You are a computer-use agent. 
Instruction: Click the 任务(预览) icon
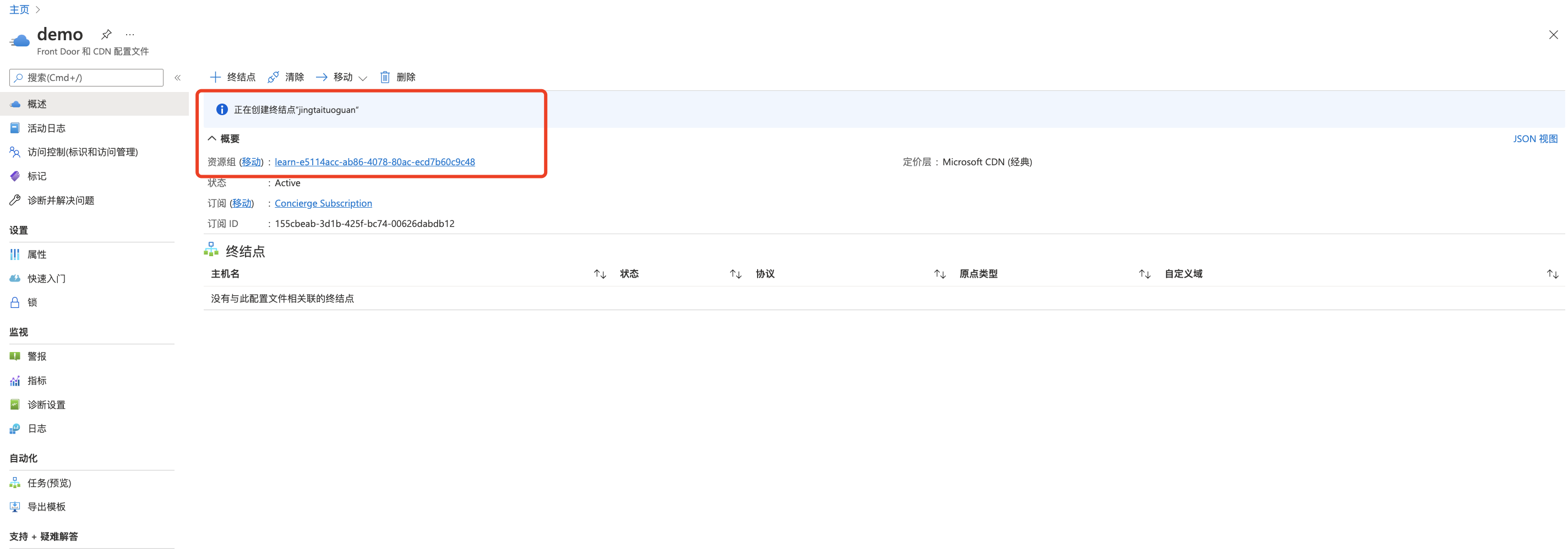[15, 483]
